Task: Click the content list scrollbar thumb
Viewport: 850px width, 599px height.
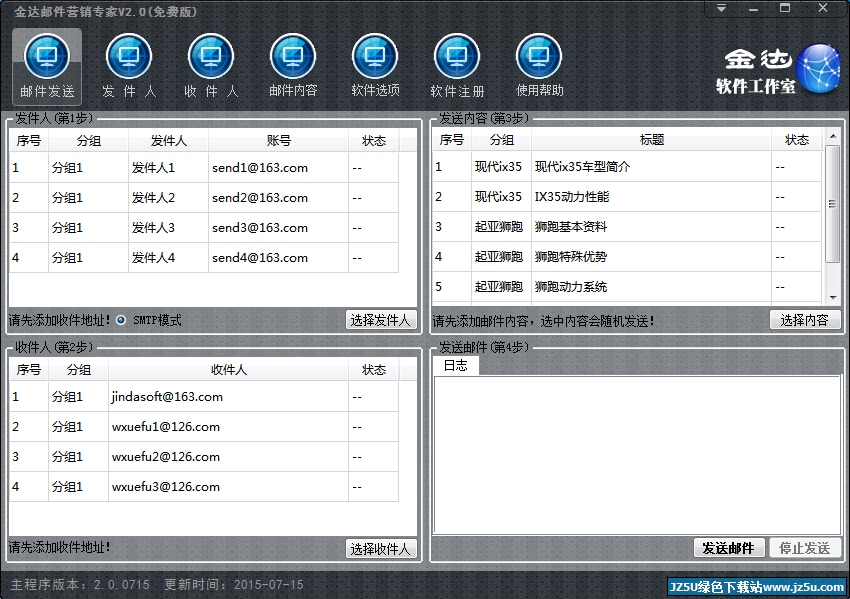Action: coord(833,203)
